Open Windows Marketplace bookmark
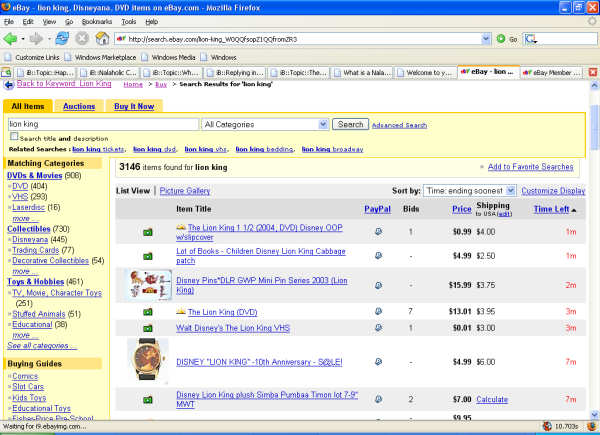This screenshot has width=600, height=435. pyautogui.click(x=101, y=57)
